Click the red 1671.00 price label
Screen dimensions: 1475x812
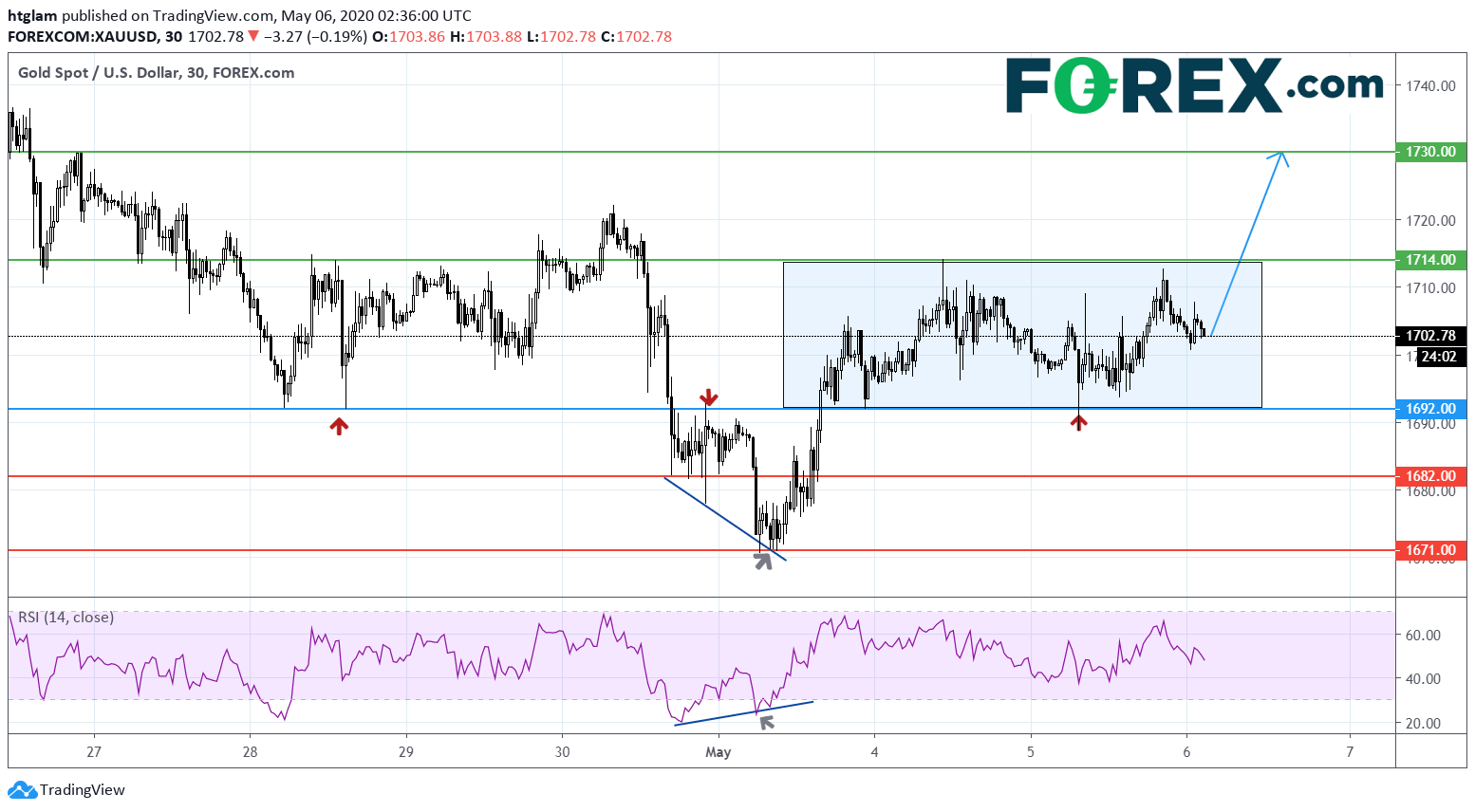pos(1431,550)
